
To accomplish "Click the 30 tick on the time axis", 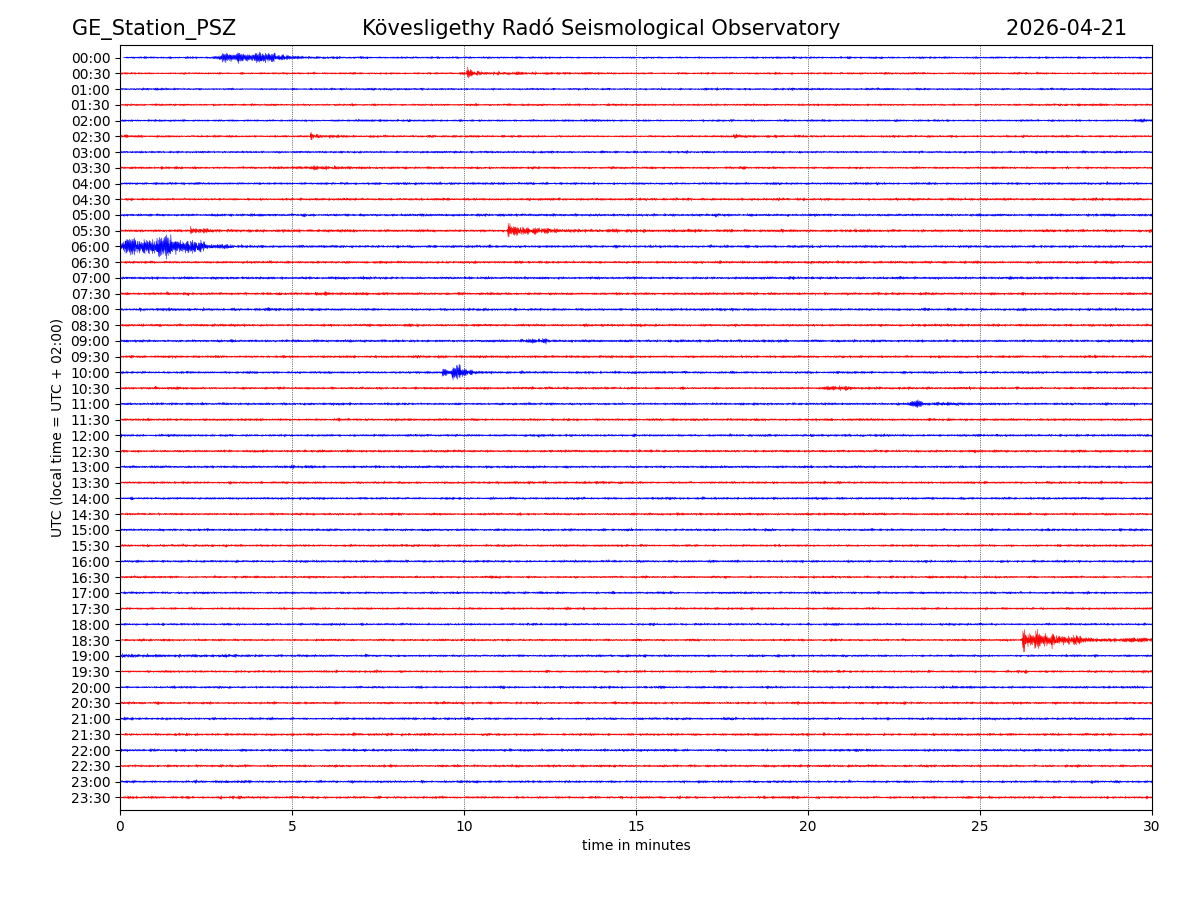I will [1151, 826].
